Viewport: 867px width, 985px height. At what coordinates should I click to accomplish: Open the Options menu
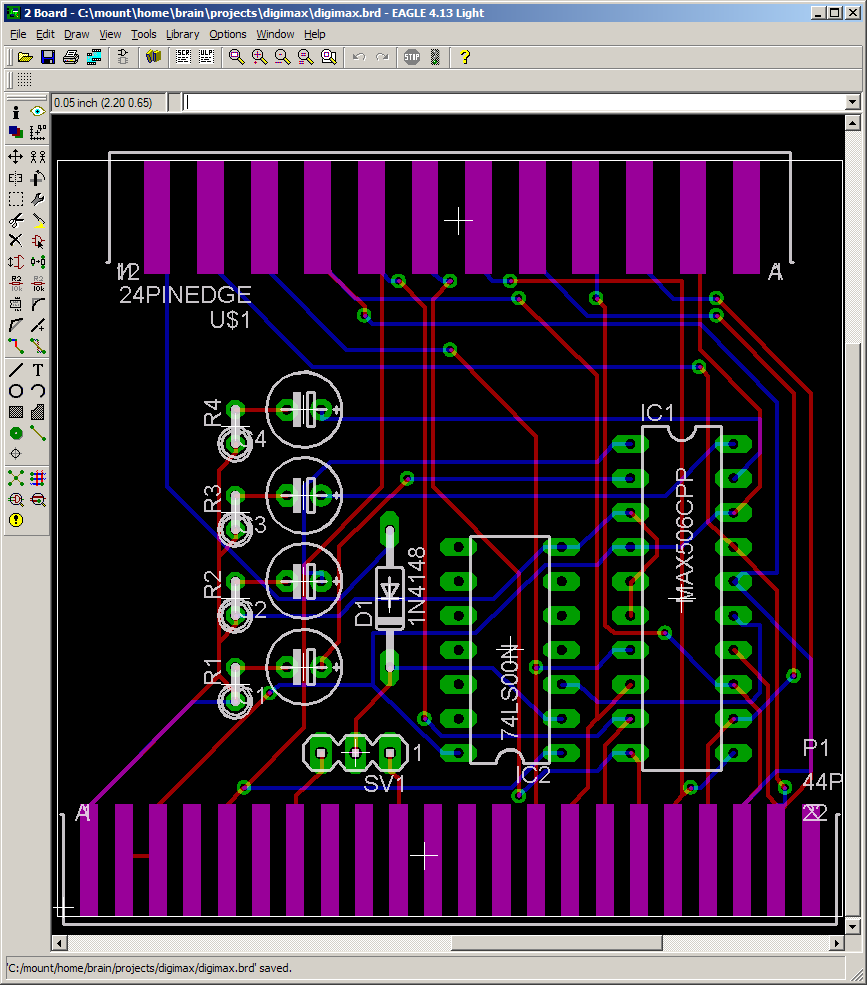227,34
